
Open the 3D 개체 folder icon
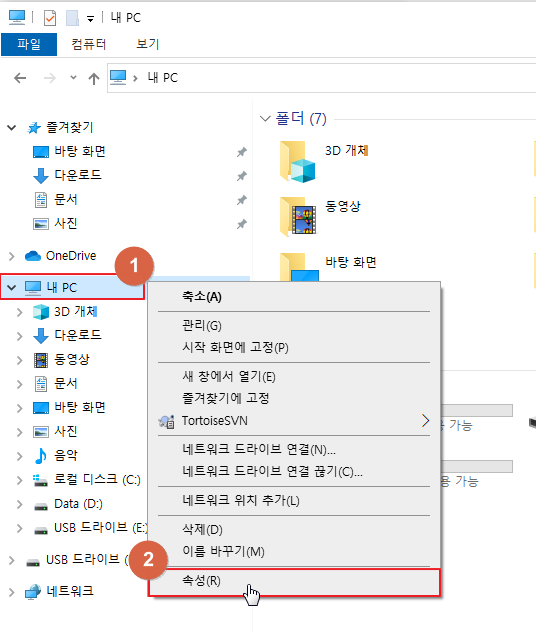click(x=298, y=161)
